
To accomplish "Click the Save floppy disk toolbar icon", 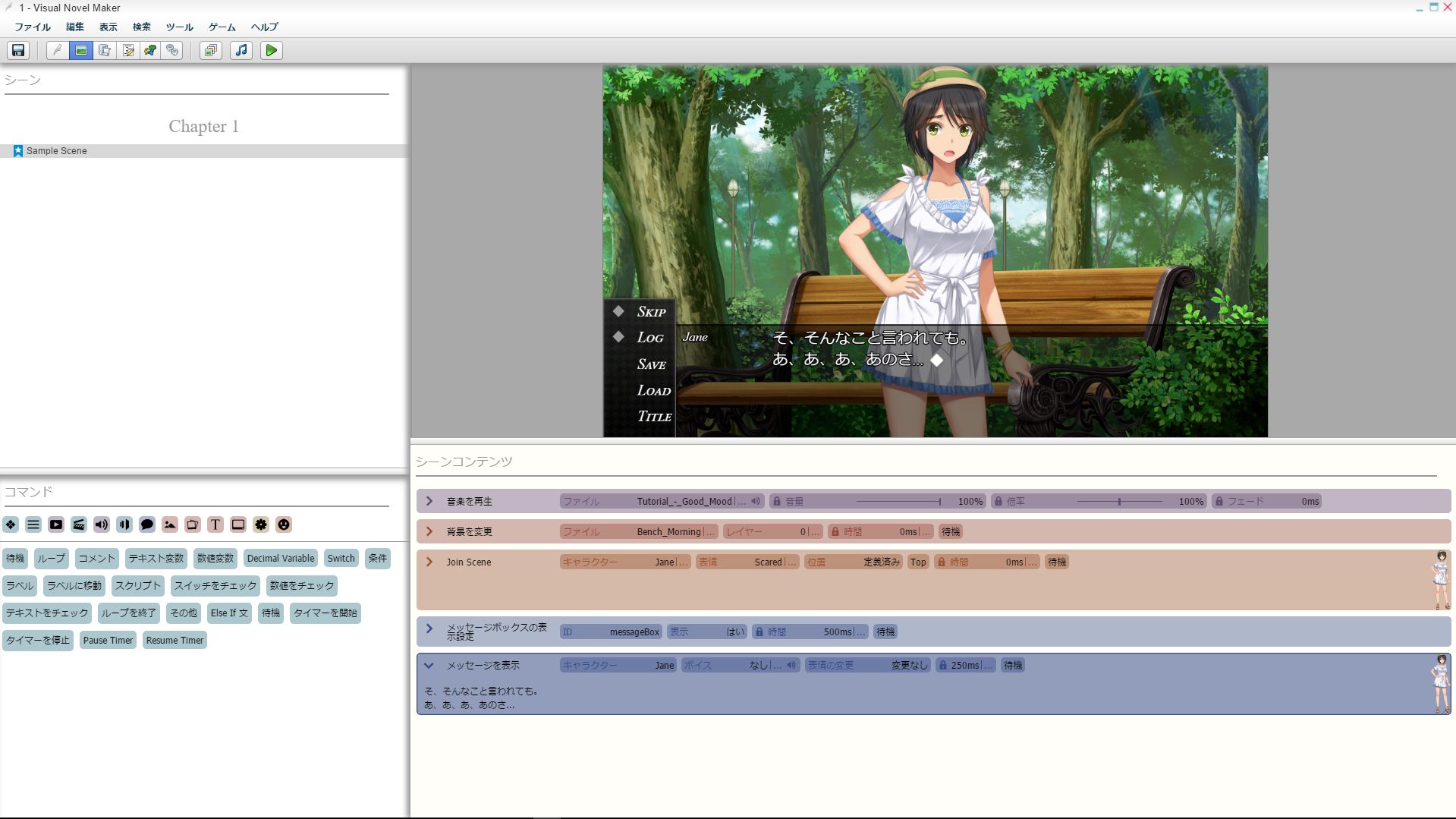I will 18,51.
